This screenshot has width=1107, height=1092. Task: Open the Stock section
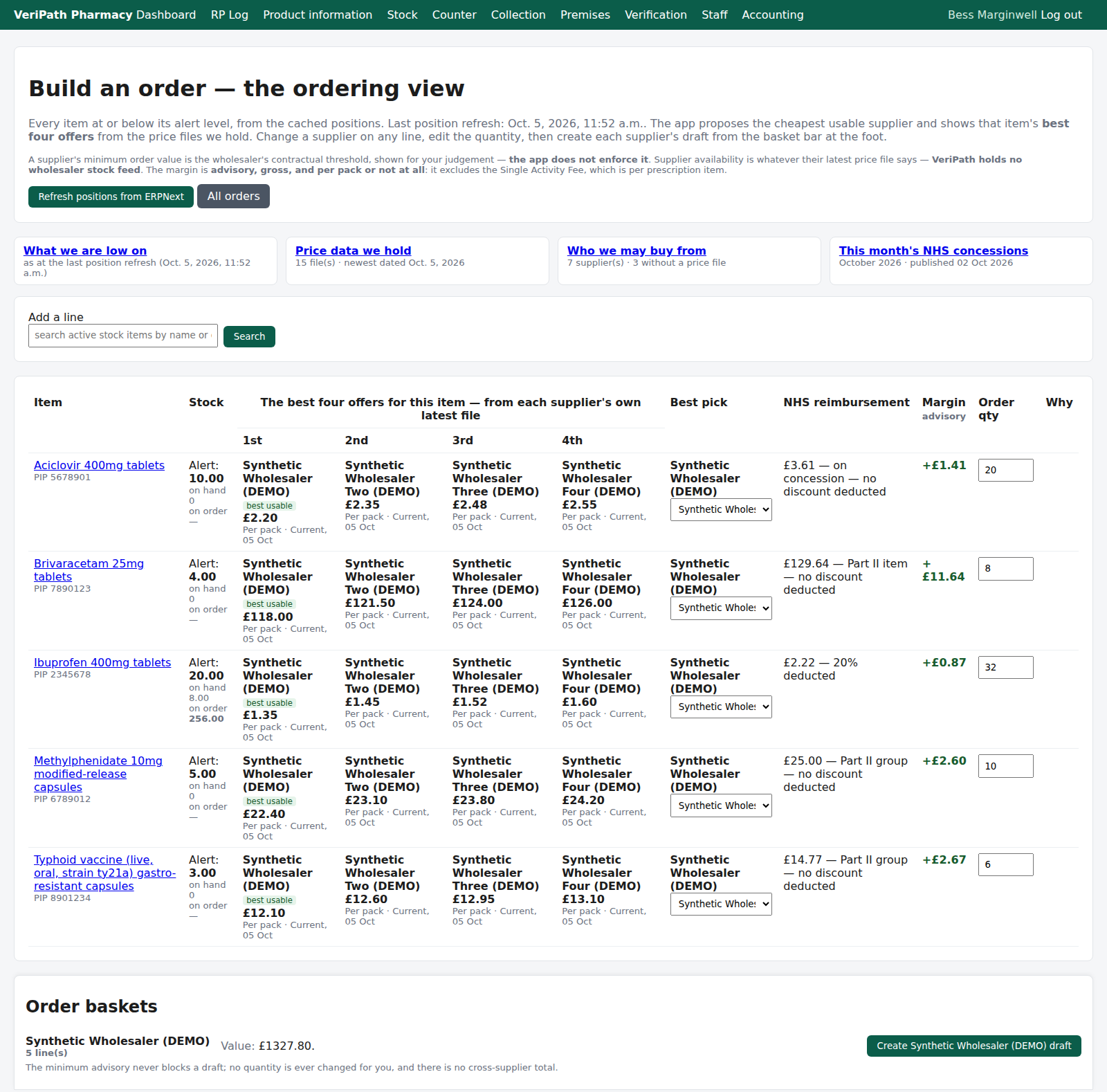click(x=402, y=15)
